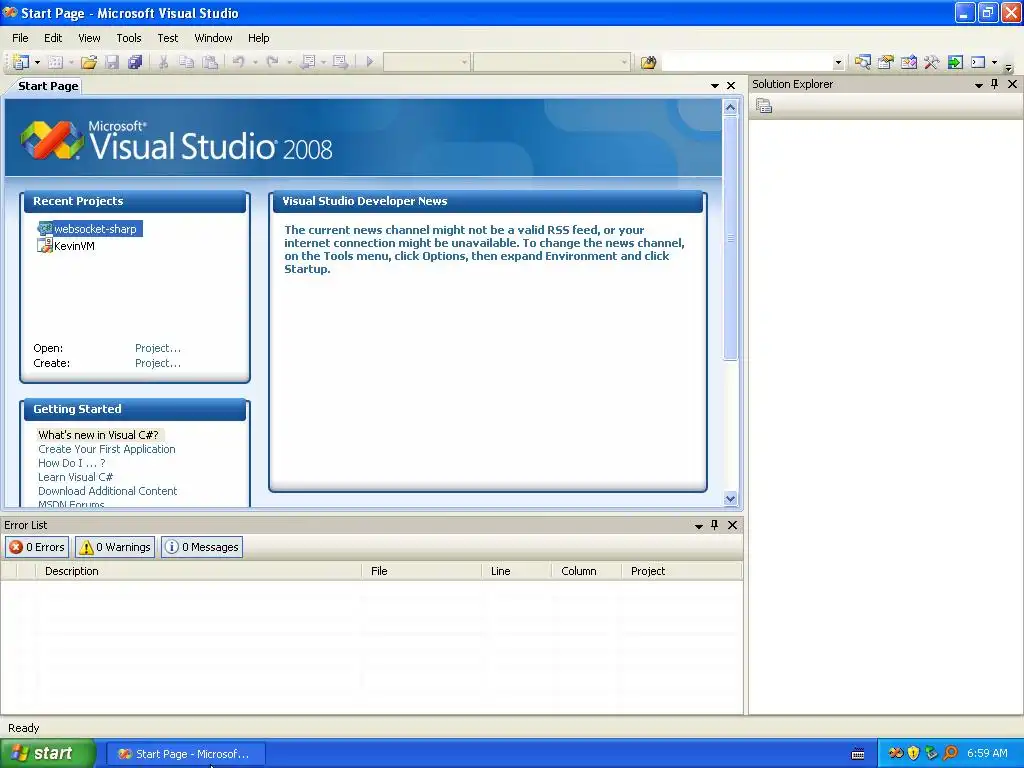Click the Properties icon in Solution Explorer
This screenshot has width=1024, height=768.
click(764, 106)
